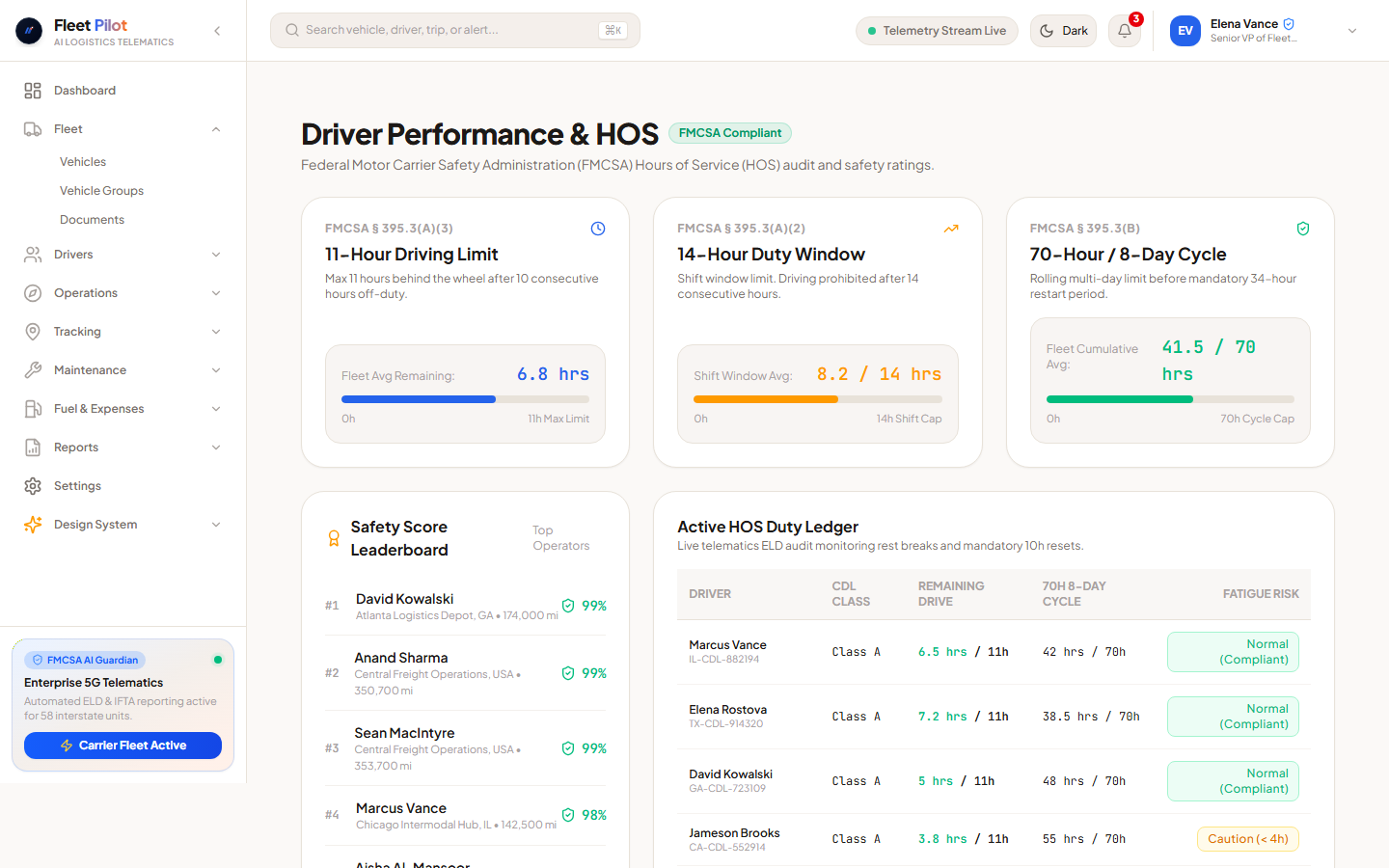The height and width of the screenshot is (868, 1389).
Task: Click the Operations compass icon
Action: pyautogui.click(x=33, y=293)
